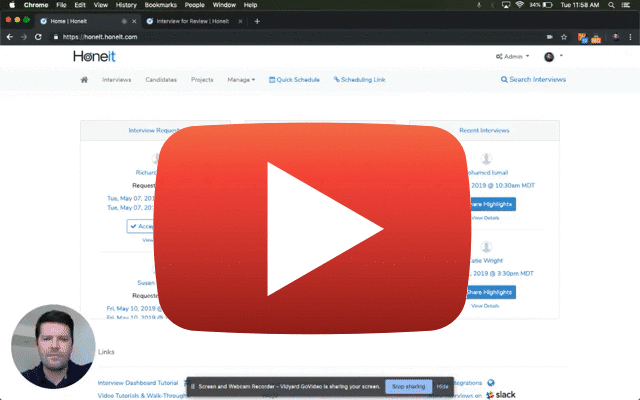Open the Window menu
640x400 pixels.
224,5
